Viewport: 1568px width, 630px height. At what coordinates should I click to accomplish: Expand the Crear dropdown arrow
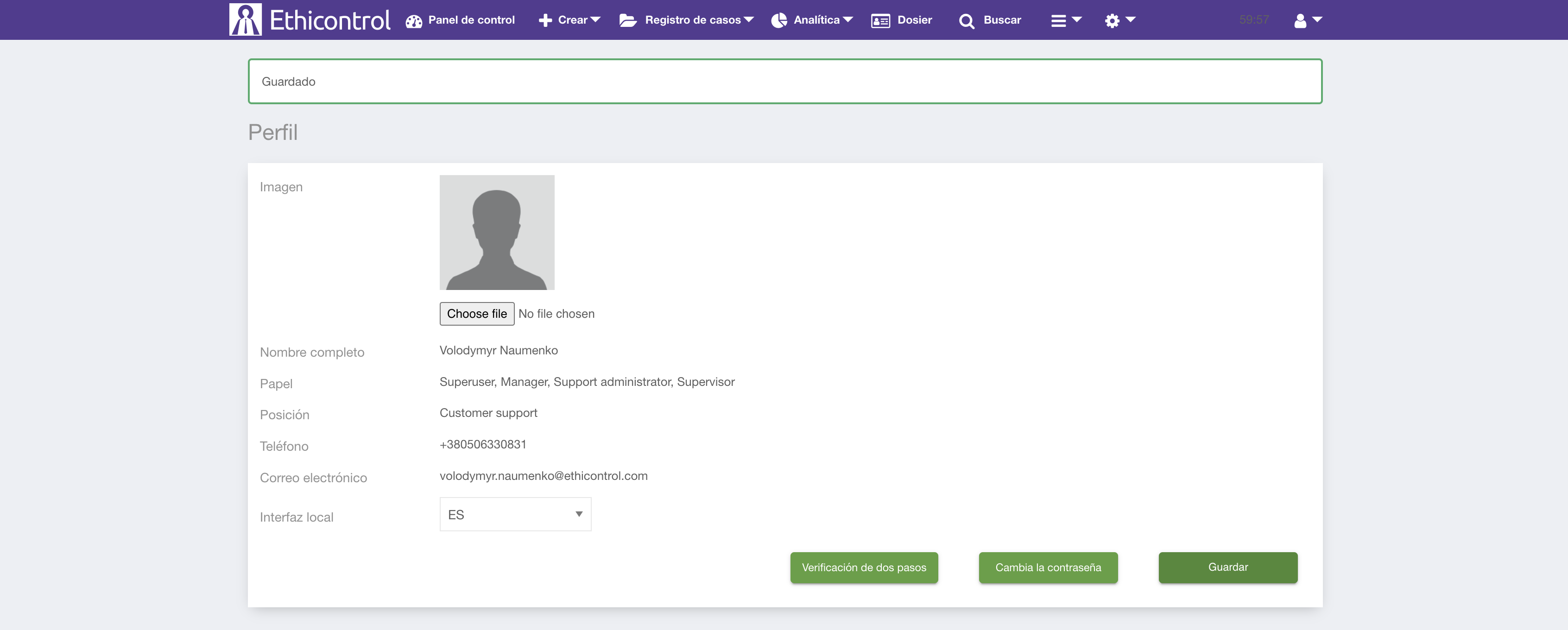point(595,20)
